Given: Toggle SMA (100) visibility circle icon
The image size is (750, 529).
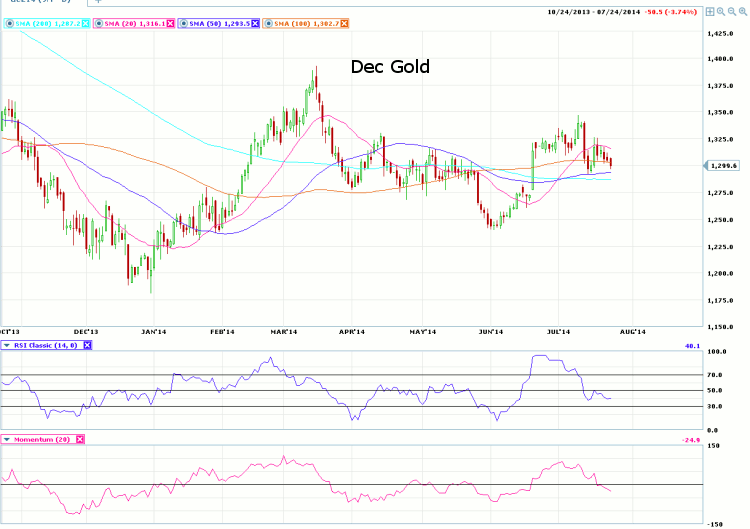Looking at the screenshot, I should [268, 22].
